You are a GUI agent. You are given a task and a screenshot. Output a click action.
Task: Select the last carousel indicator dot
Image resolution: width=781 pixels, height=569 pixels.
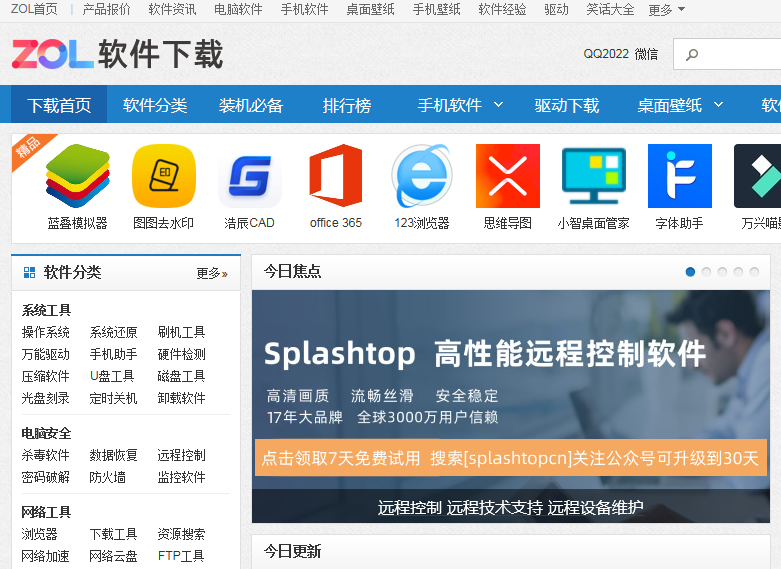754,272
